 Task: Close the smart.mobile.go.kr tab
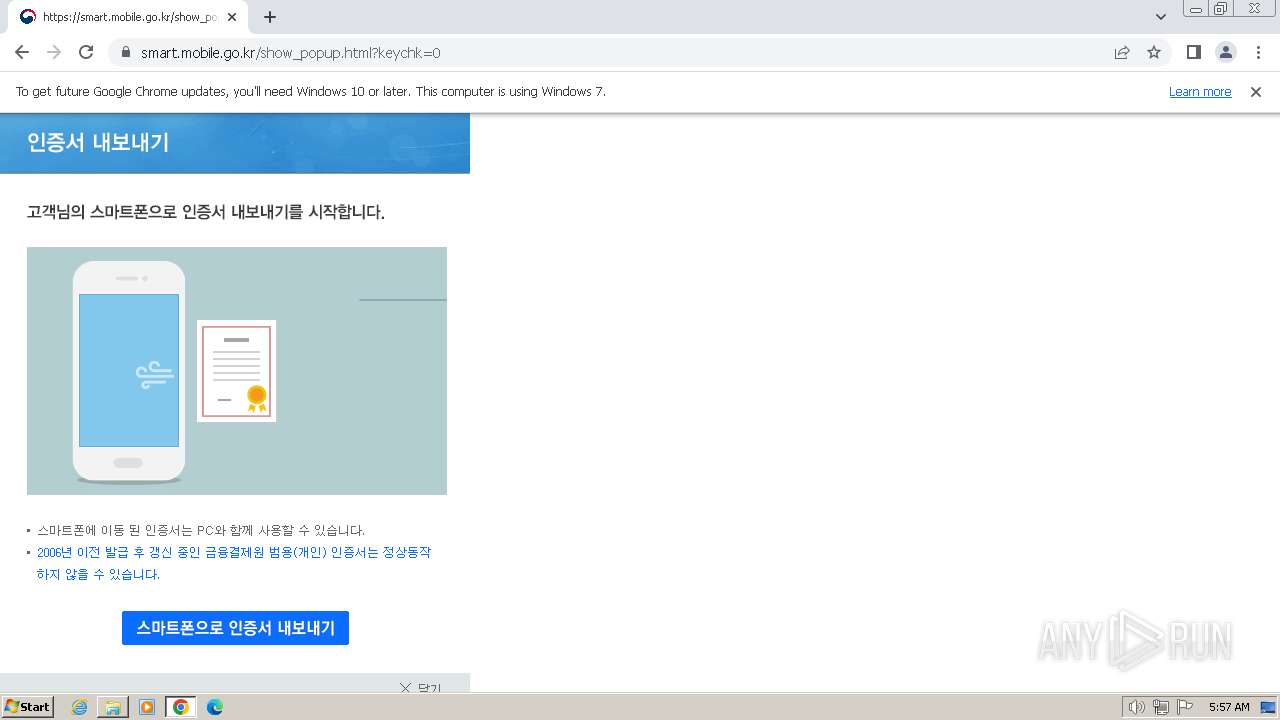[232, 17]
